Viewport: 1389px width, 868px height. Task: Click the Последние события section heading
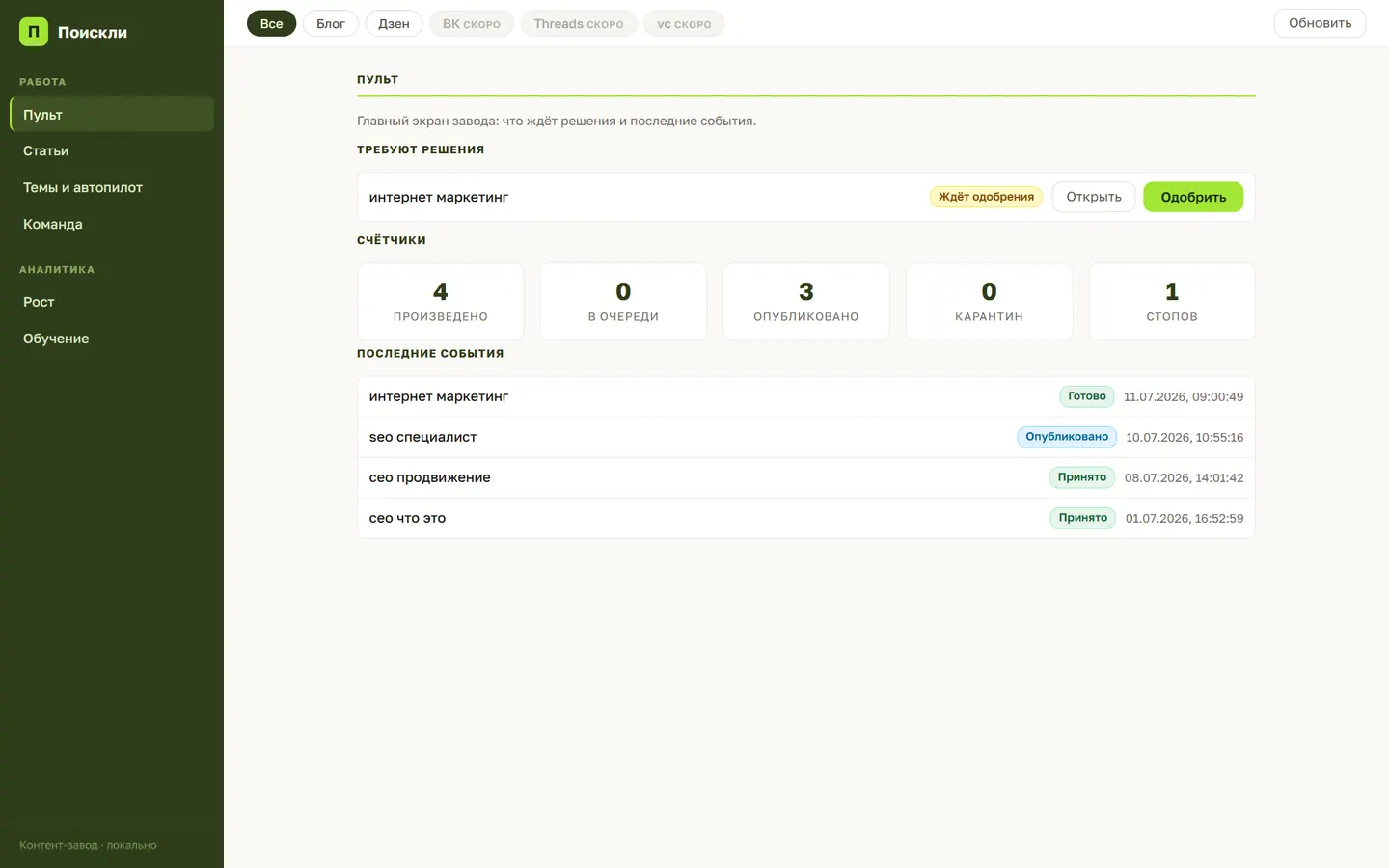tap(430, 353)
